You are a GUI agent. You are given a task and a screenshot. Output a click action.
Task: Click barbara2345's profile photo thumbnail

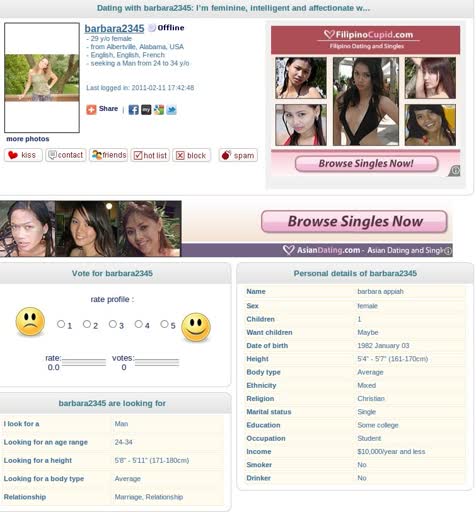42,78
